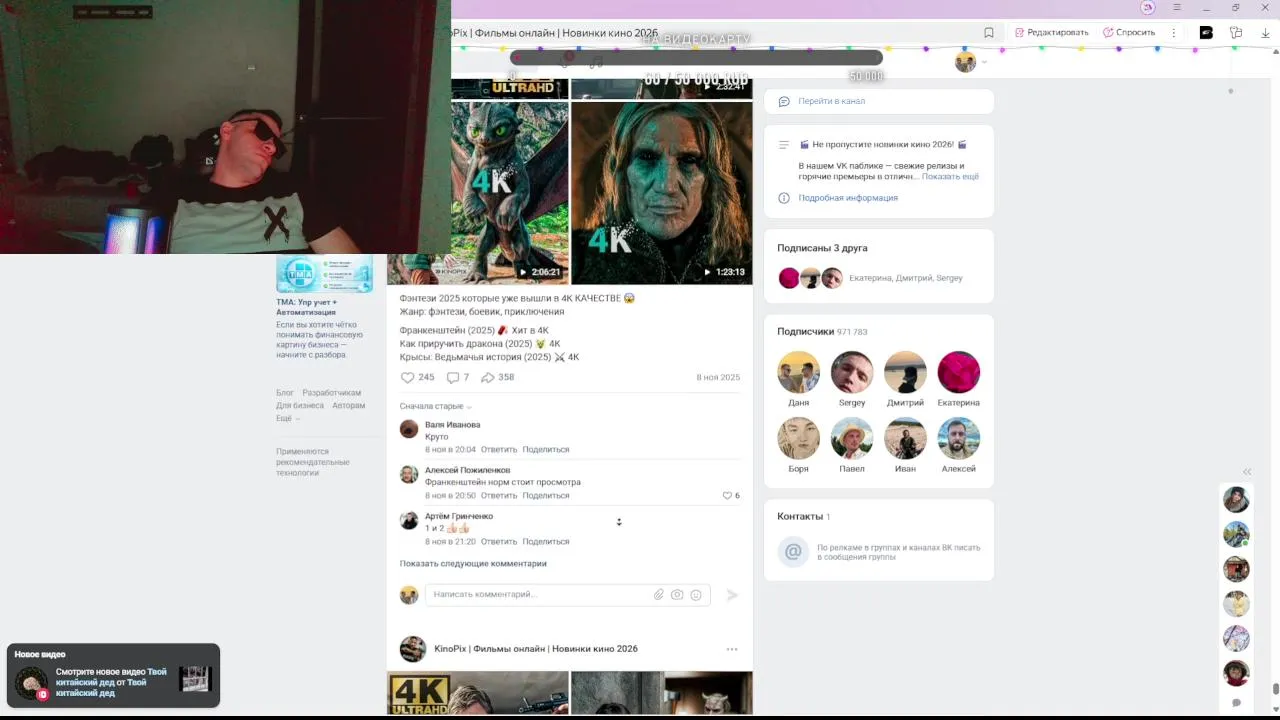
Task: Open KinoPix group name on second post
Action: coord(536,649)
